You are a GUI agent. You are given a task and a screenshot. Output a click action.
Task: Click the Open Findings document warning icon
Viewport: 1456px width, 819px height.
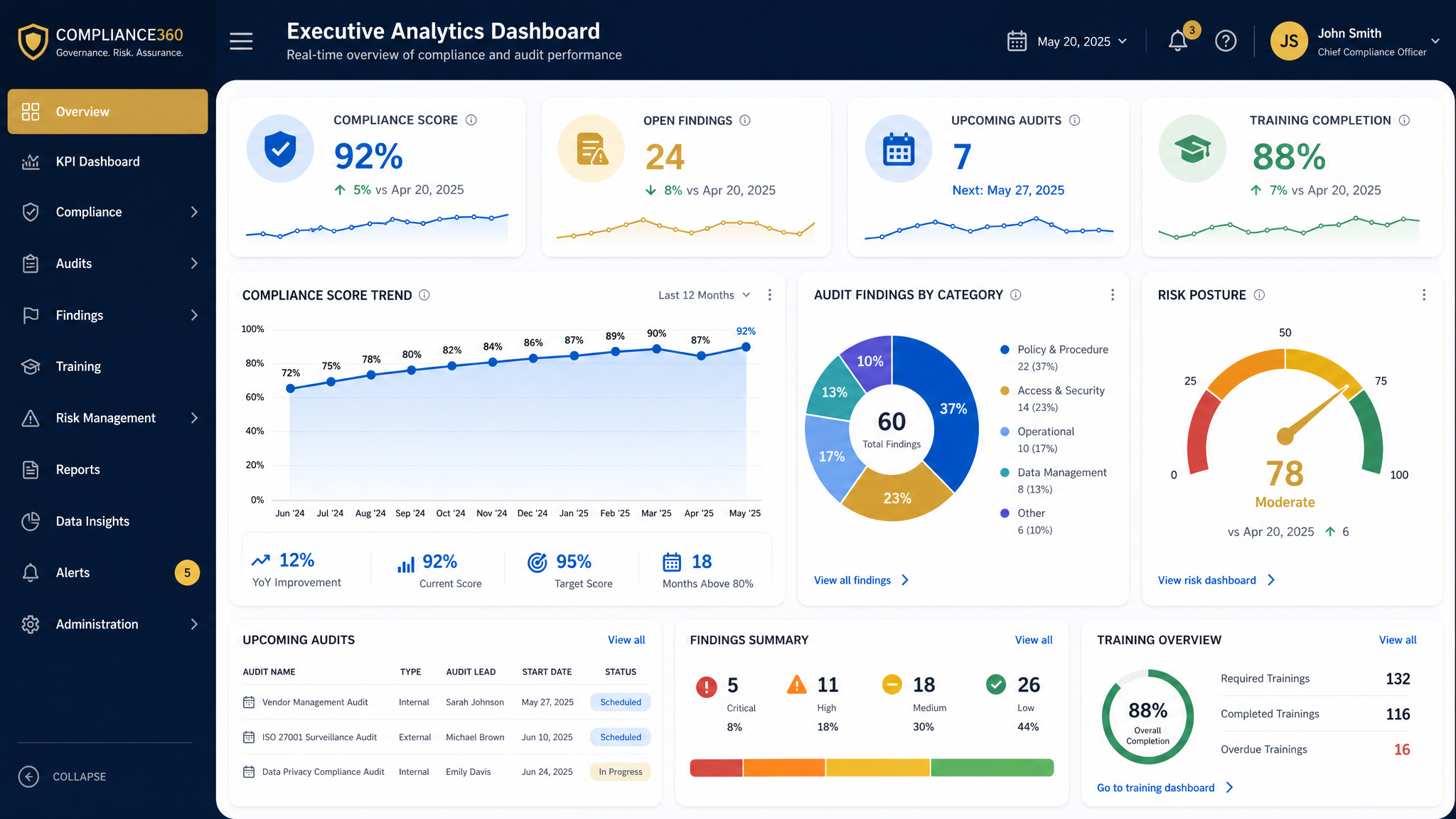pos(591,149)
